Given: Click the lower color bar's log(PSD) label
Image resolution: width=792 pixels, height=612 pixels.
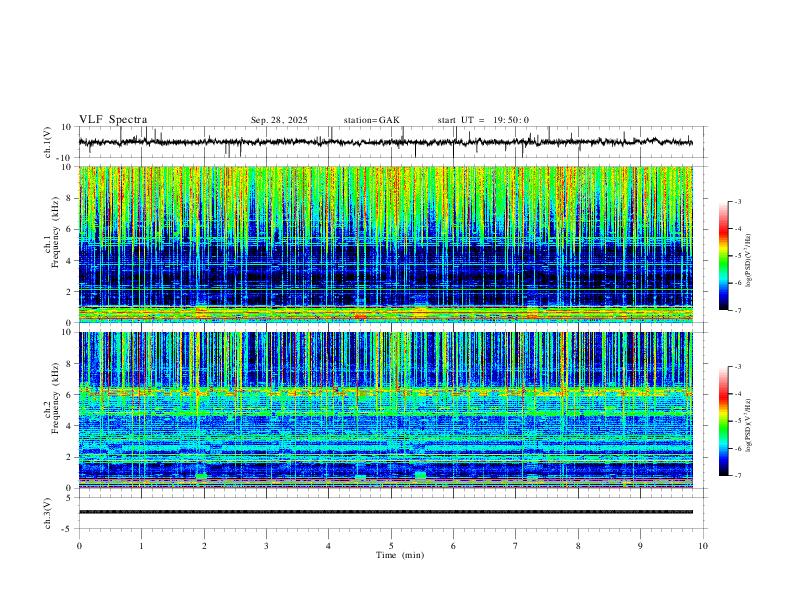Looking at the screenshot, I should (749, 426).
